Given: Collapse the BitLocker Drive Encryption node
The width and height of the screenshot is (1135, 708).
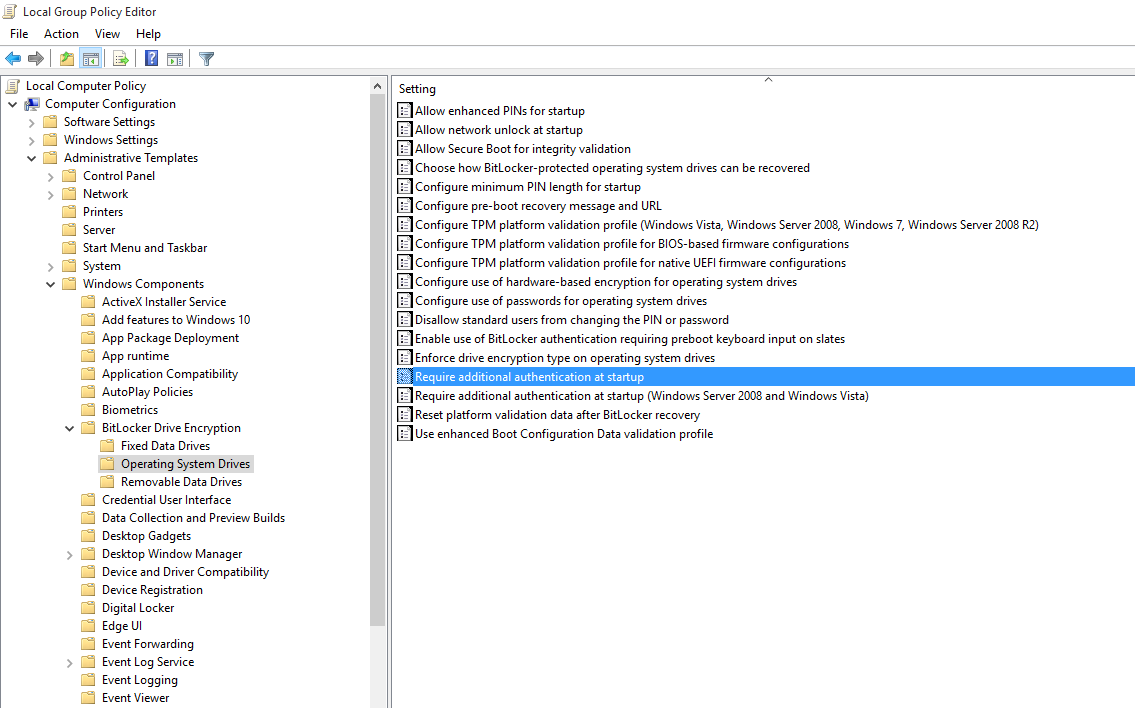Looking at the screenshot, I should [x=69, y=429].
